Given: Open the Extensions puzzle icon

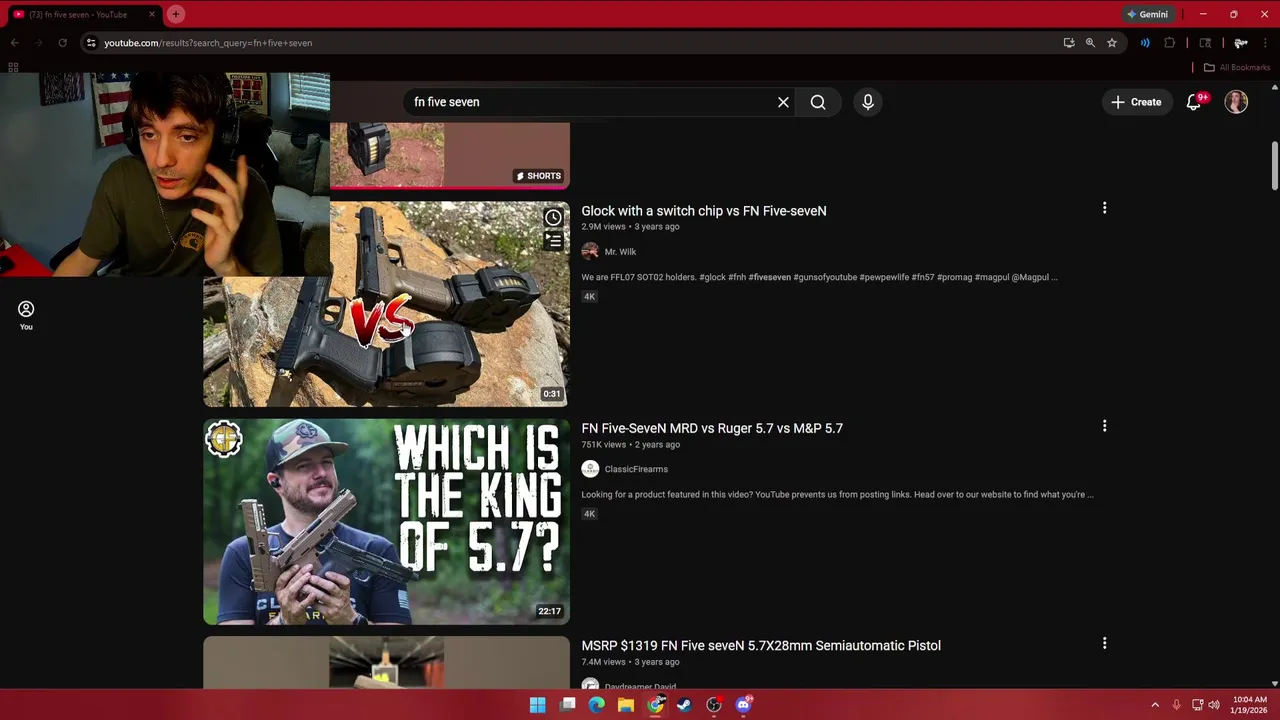Looking at the screenshot, I should [x=1169, y=43].
